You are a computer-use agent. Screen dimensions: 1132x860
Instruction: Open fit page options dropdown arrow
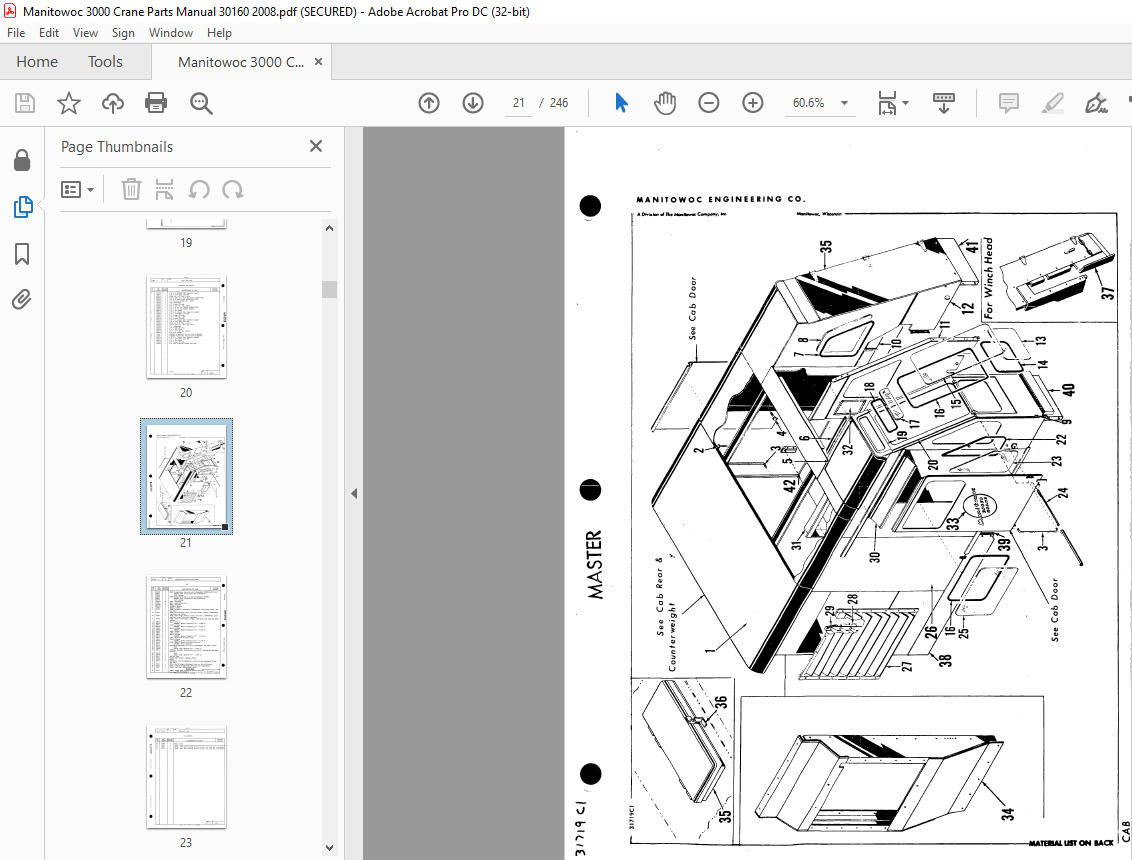tap(905, 103)
